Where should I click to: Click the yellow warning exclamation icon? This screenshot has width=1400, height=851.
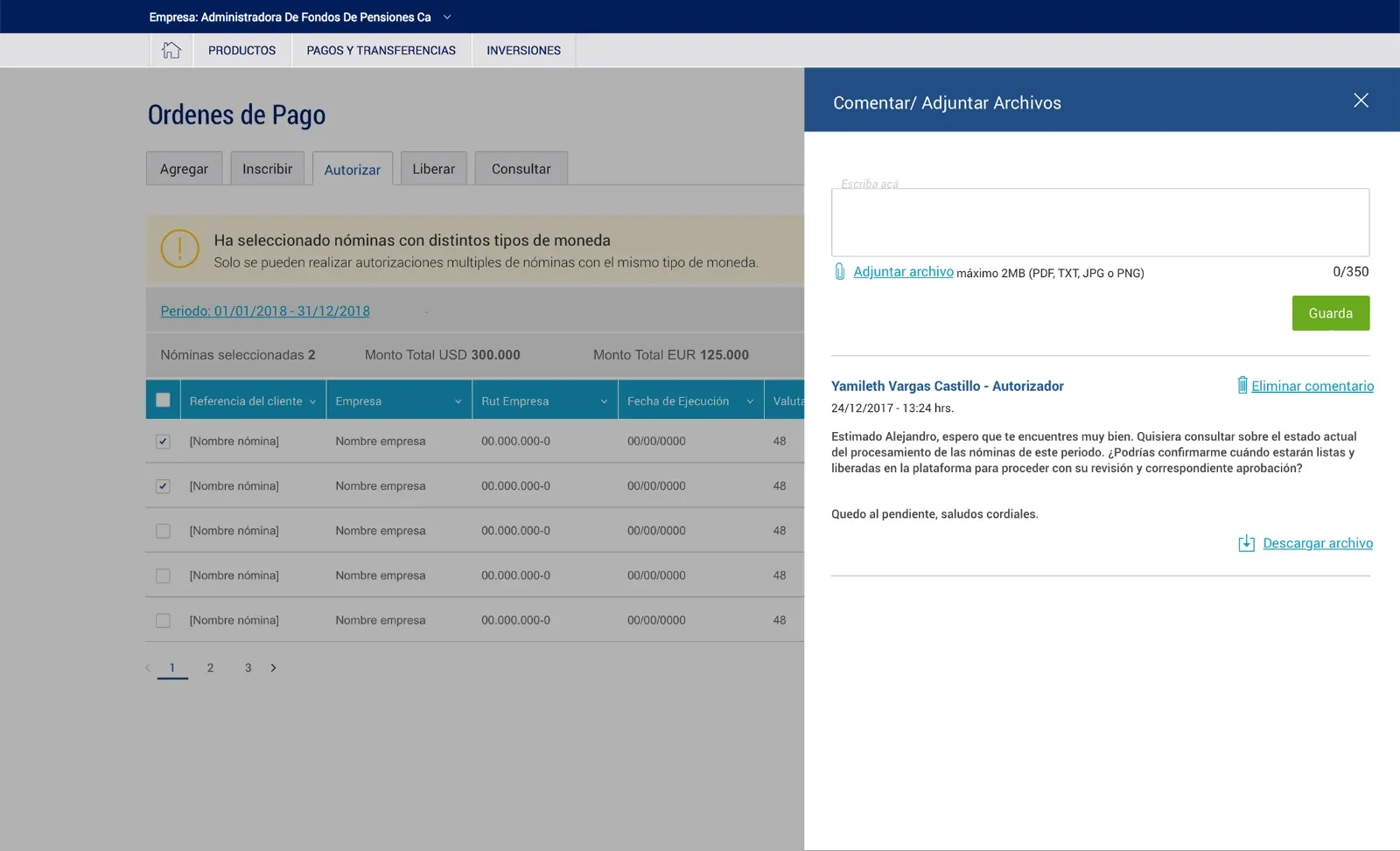pos(180,248)
